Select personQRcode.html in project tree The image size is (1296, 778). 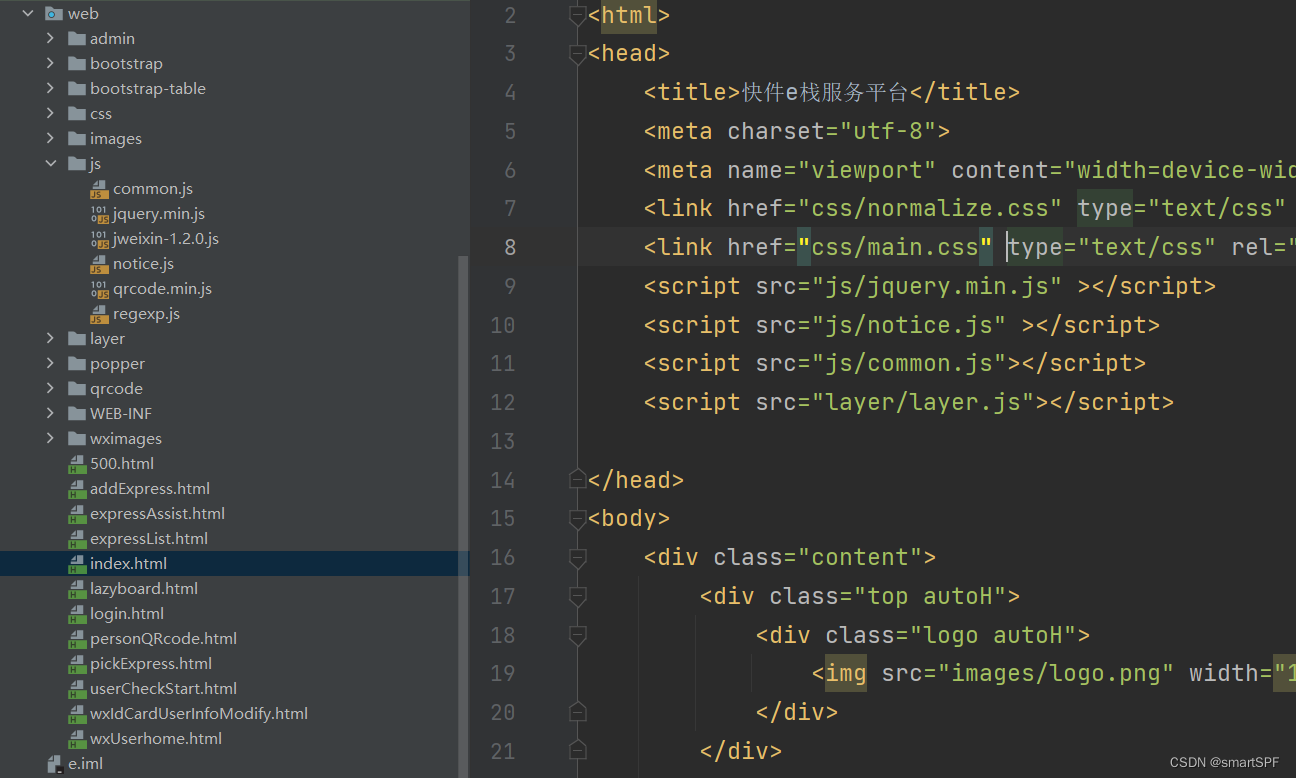tap(163, 639)
